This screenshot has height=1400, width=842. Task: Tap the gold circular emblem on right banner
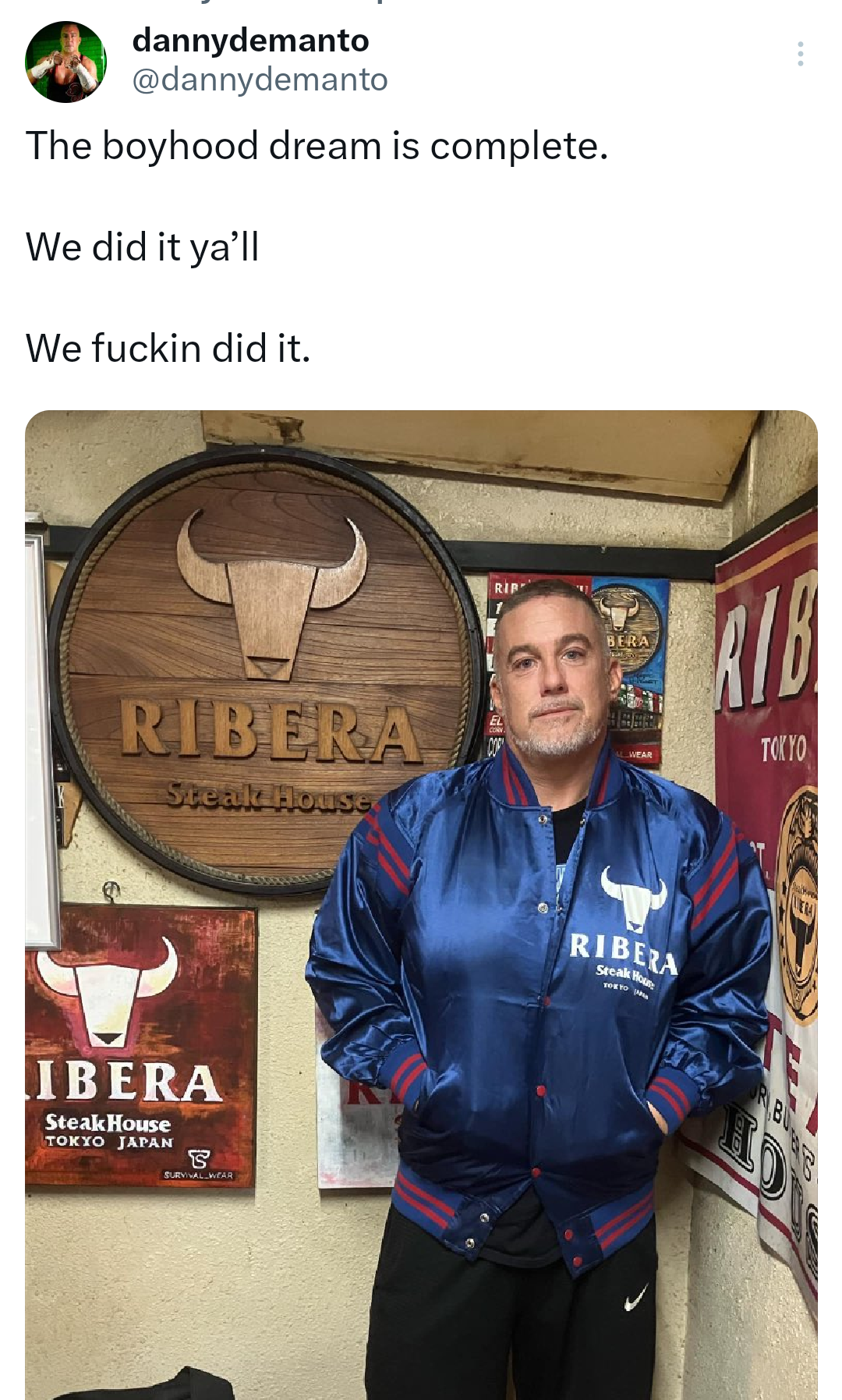tap(798, 905)
